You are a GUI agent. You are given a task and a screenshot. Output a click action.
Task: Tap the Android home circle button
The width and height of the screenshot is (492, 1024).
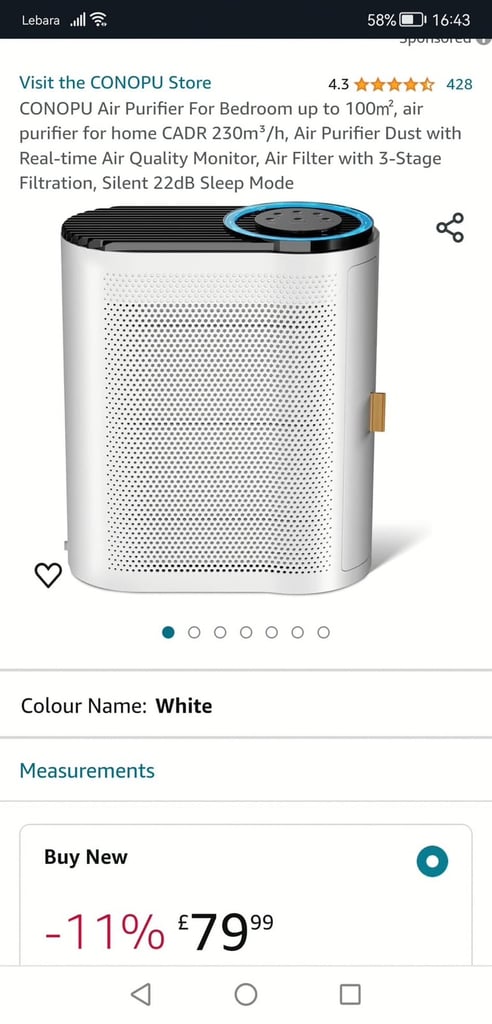[x=246, y=994]
